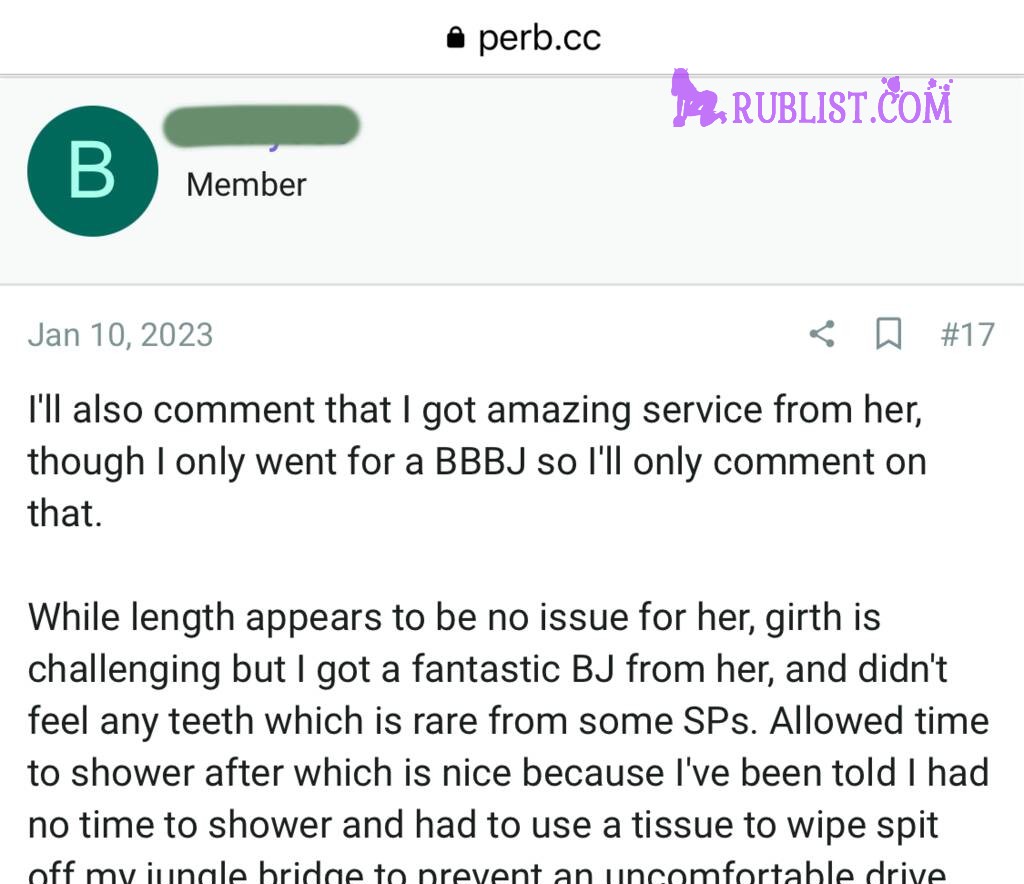Toggle the bookmark icon on post
This screenshot has height=884, width=1024.
point(888,334)
